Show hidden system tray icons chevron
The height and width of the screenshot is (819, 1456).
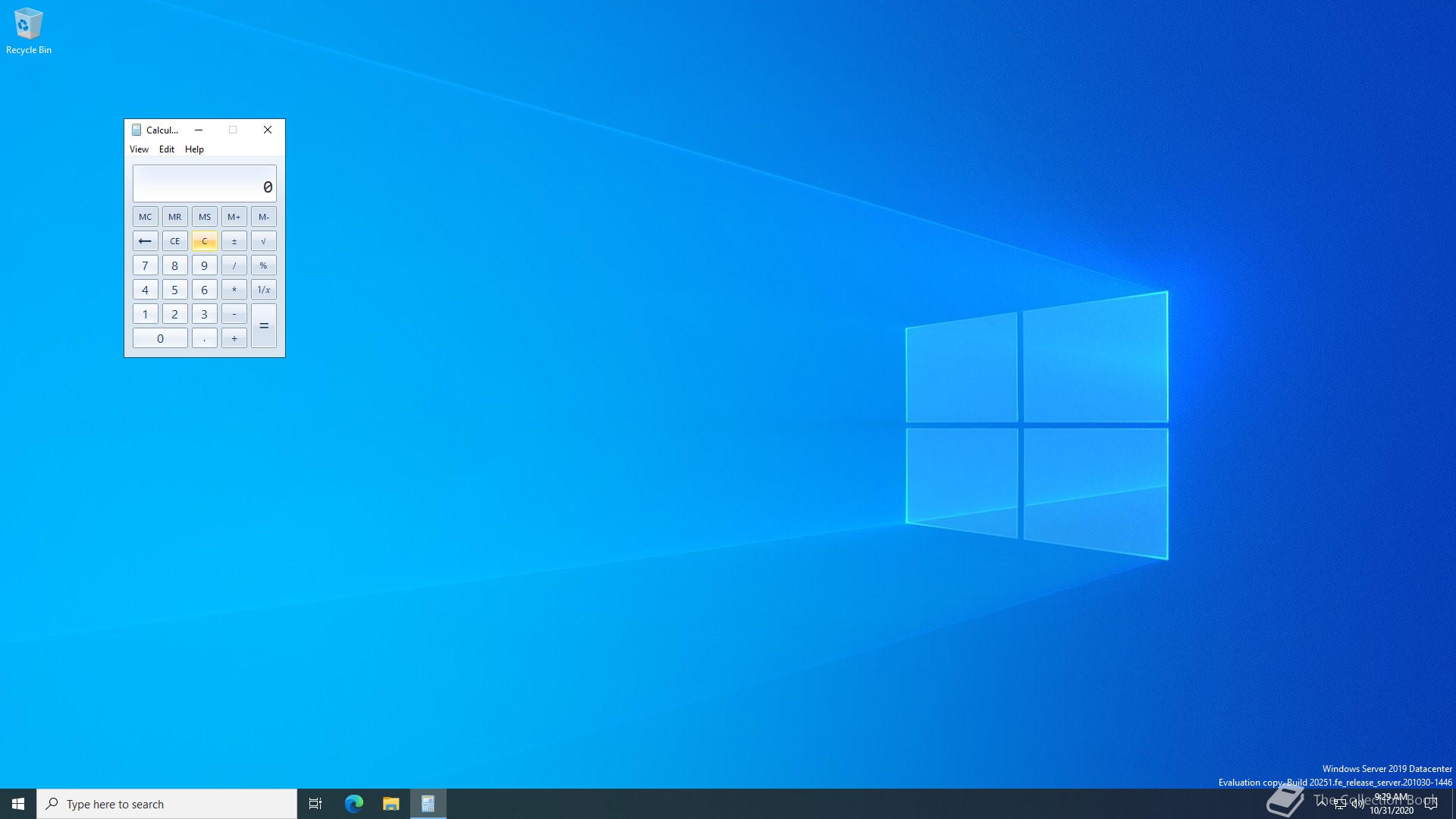[1322, 802]
